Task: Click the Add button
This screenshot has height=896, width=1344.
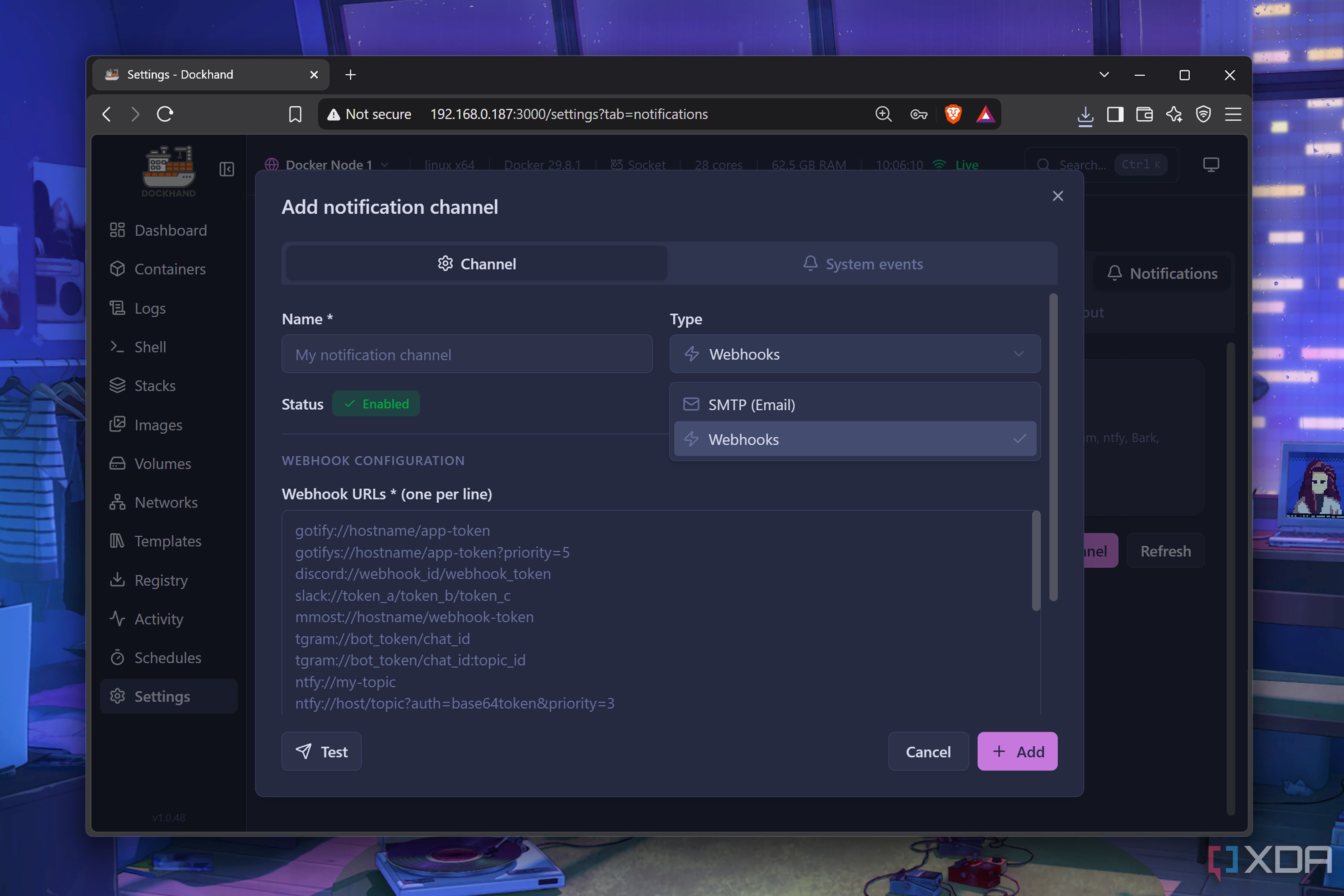Action: [1017, 751]
